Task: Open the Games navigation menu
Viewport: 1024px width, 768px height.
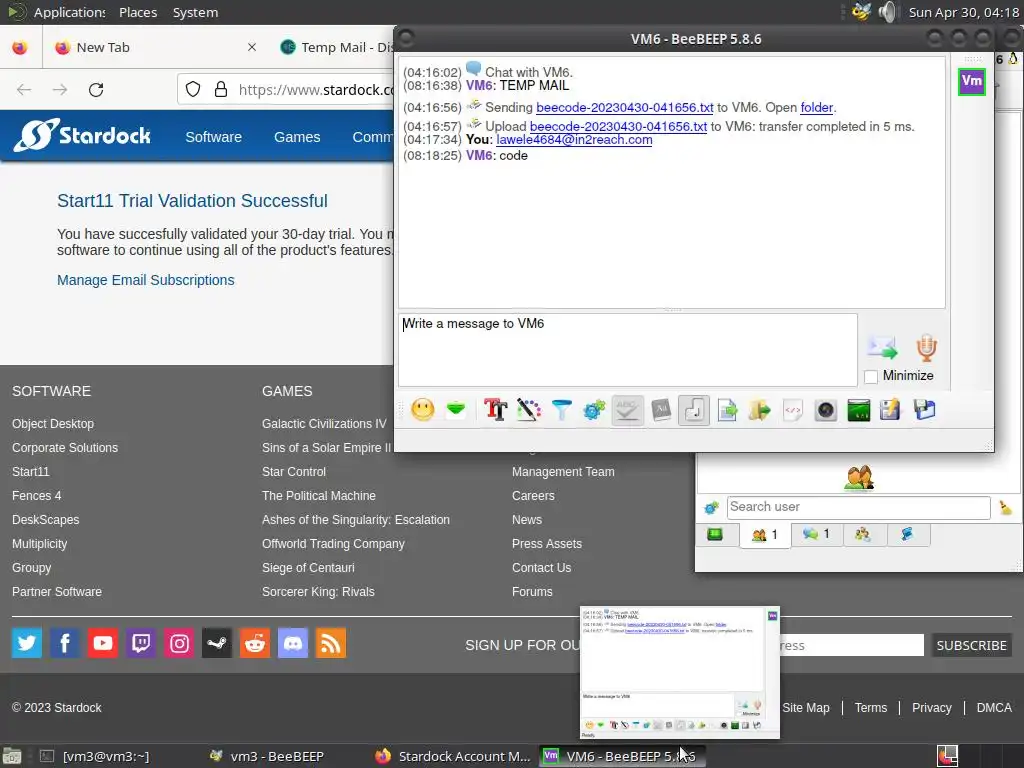Action: (x=297, y=137)
